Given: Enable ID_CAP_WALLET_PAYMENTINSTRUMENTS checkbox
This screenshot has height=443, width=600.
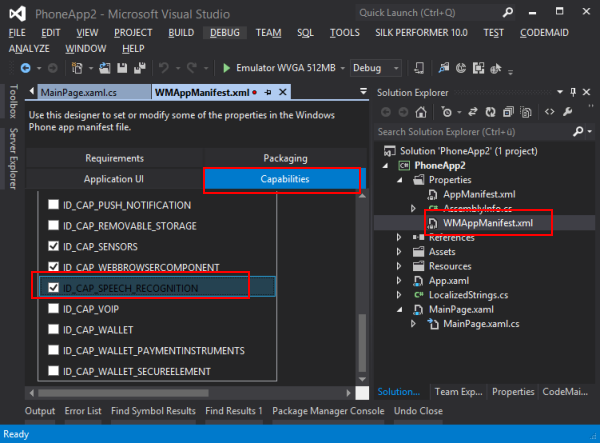Looking at the screenshot, I should [x=54, y=350].
